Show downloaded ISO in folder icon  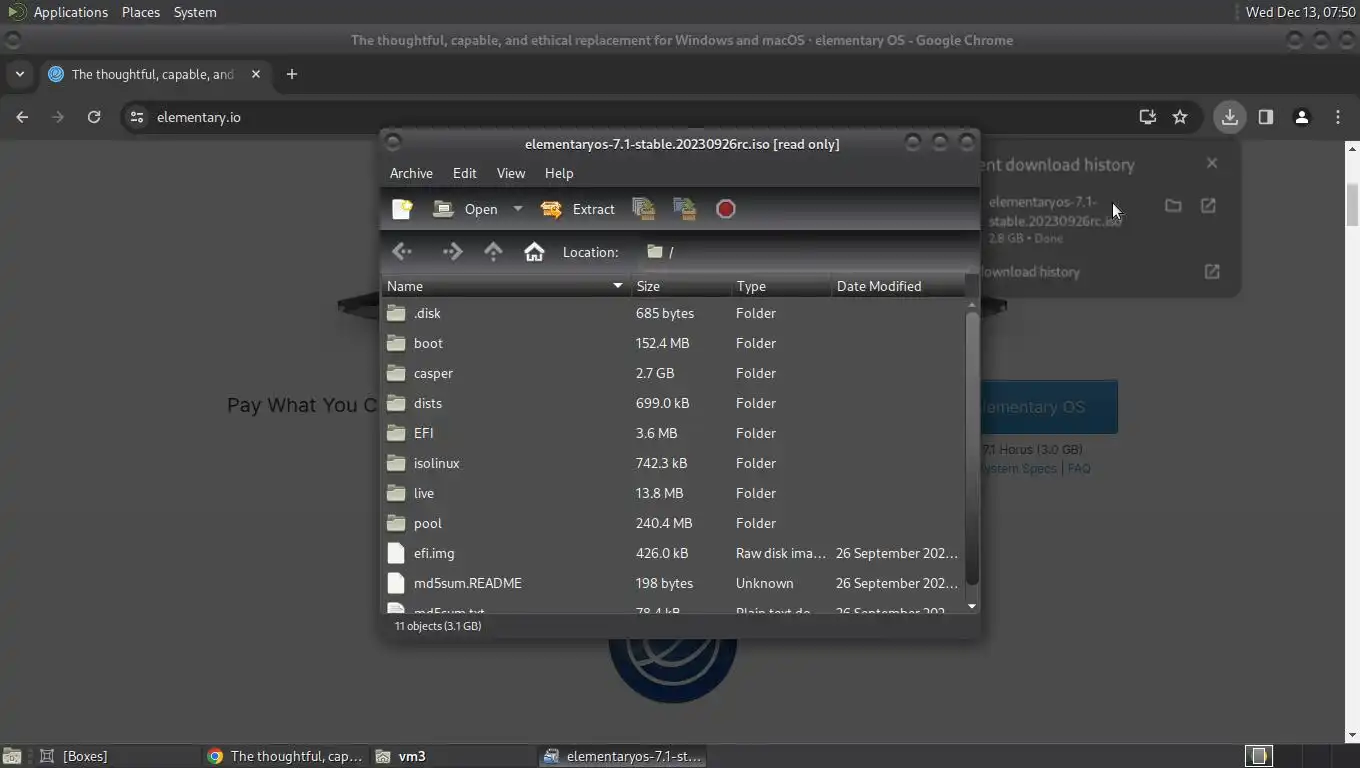pos(1173,205)
